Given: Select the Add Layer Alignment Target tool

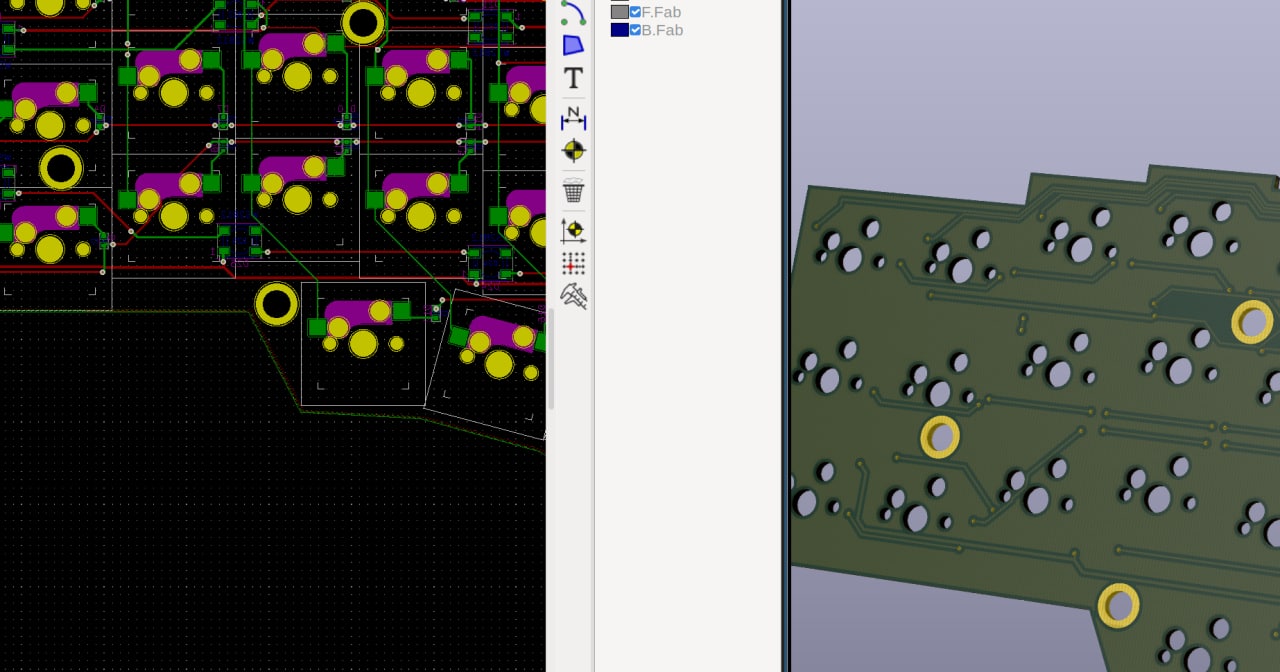Looking at the screenshot, I should [573, 151].
